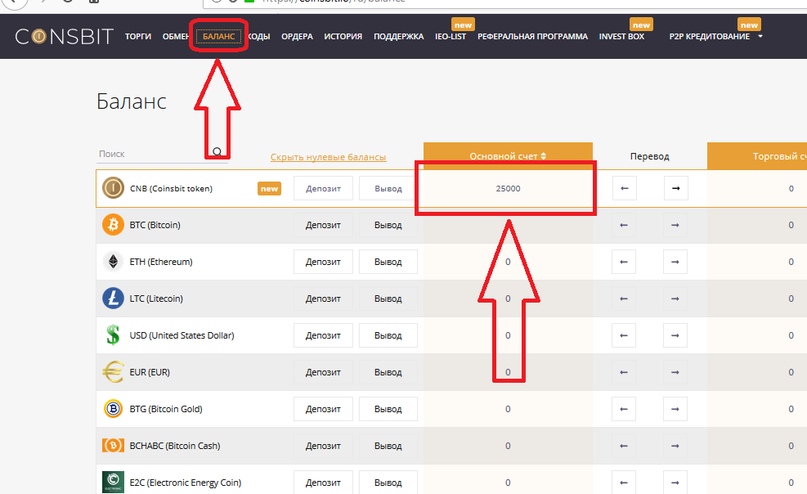Screen dimensions: 807x494
Task: Click Депозит button for ETH
Action: point(323,262)
